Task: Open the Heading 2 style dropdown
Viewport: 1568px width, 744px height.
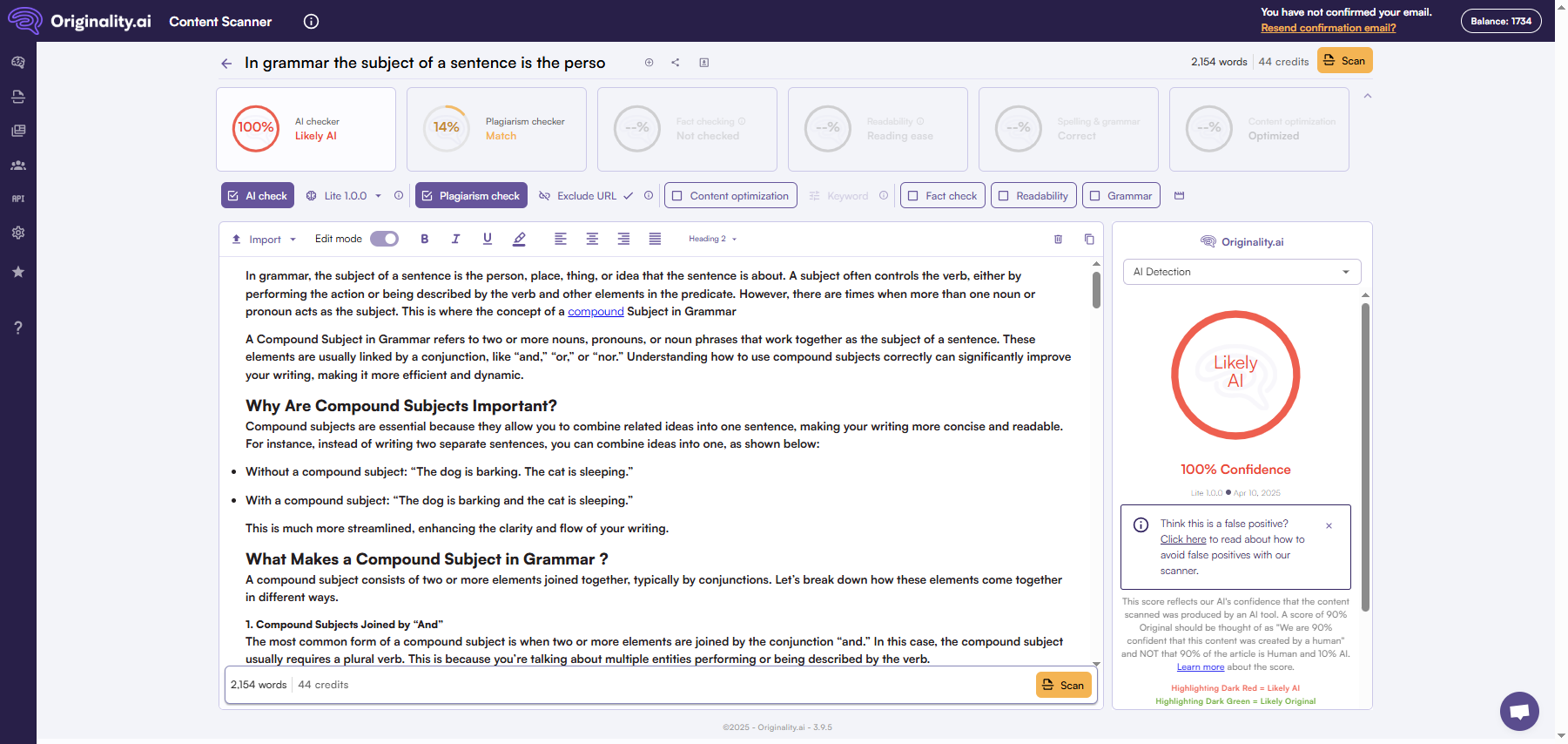Action: click(x=712, y=239)
